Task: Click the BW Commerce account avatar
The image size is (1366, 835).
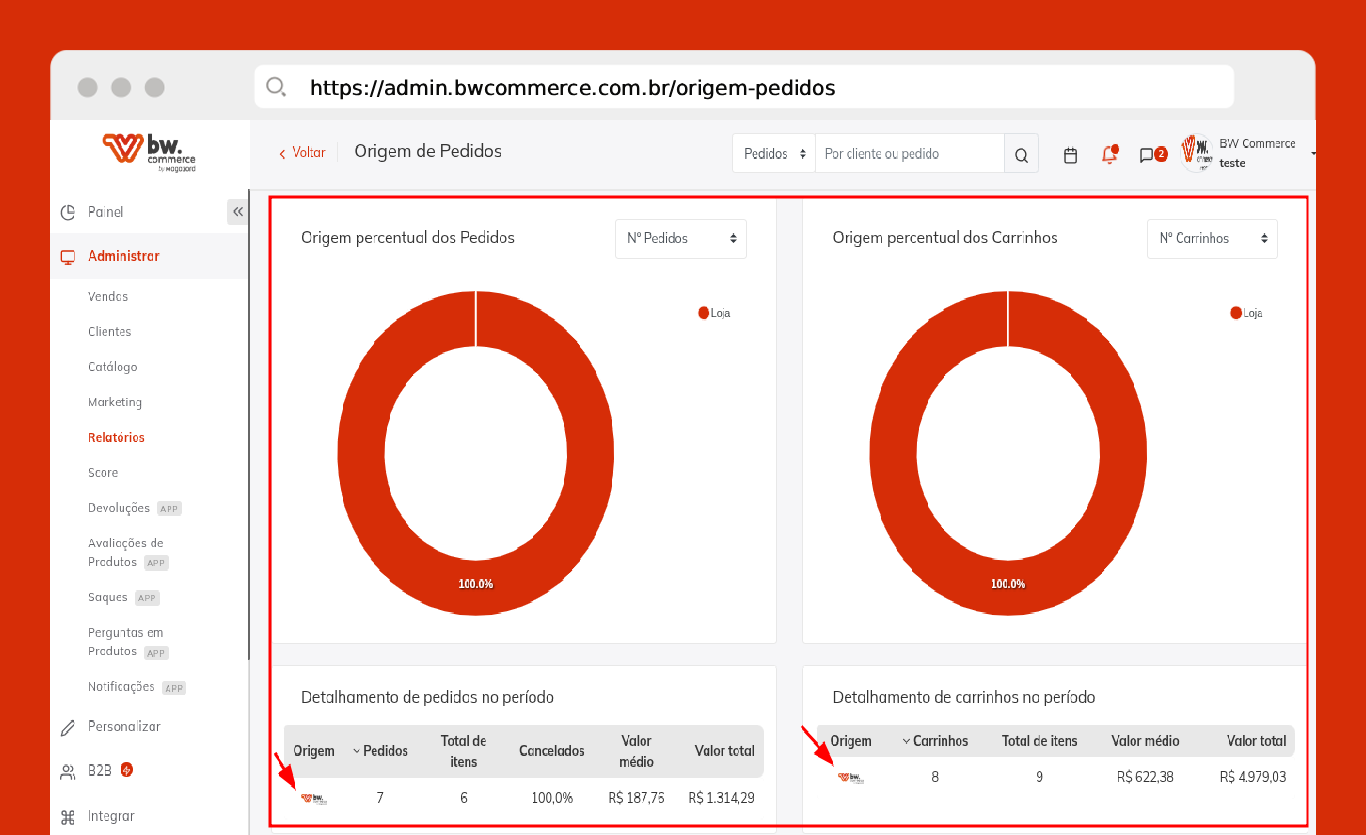Action: pyautogui.click(x=1196, y=152)
